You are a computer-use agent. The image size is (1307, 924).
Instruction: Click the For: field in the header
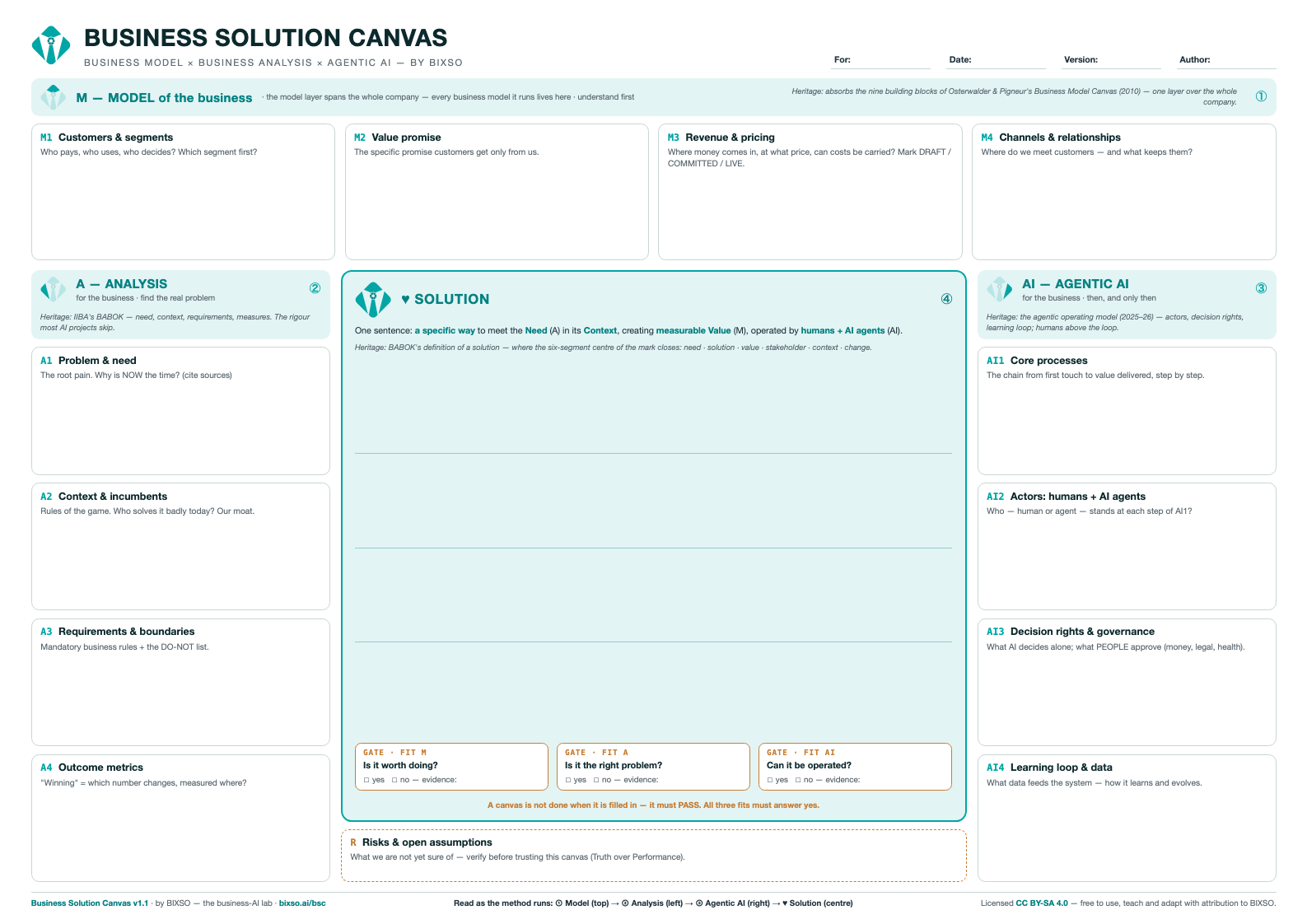tap(882, 60)
